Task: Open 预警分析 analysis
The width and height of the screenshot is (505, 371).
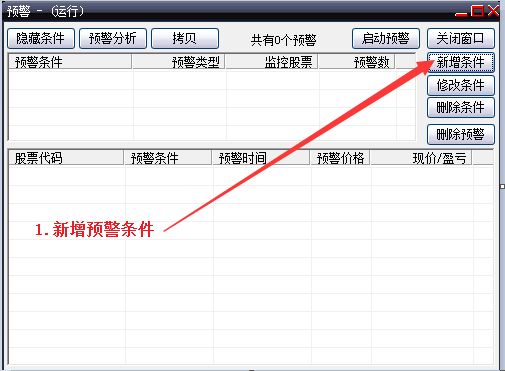Action: tap(113, 39)
